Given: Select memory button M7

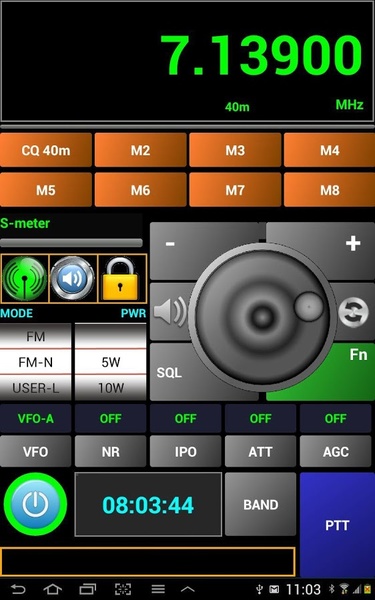Looking at the screenshot, I should point(235,190).
